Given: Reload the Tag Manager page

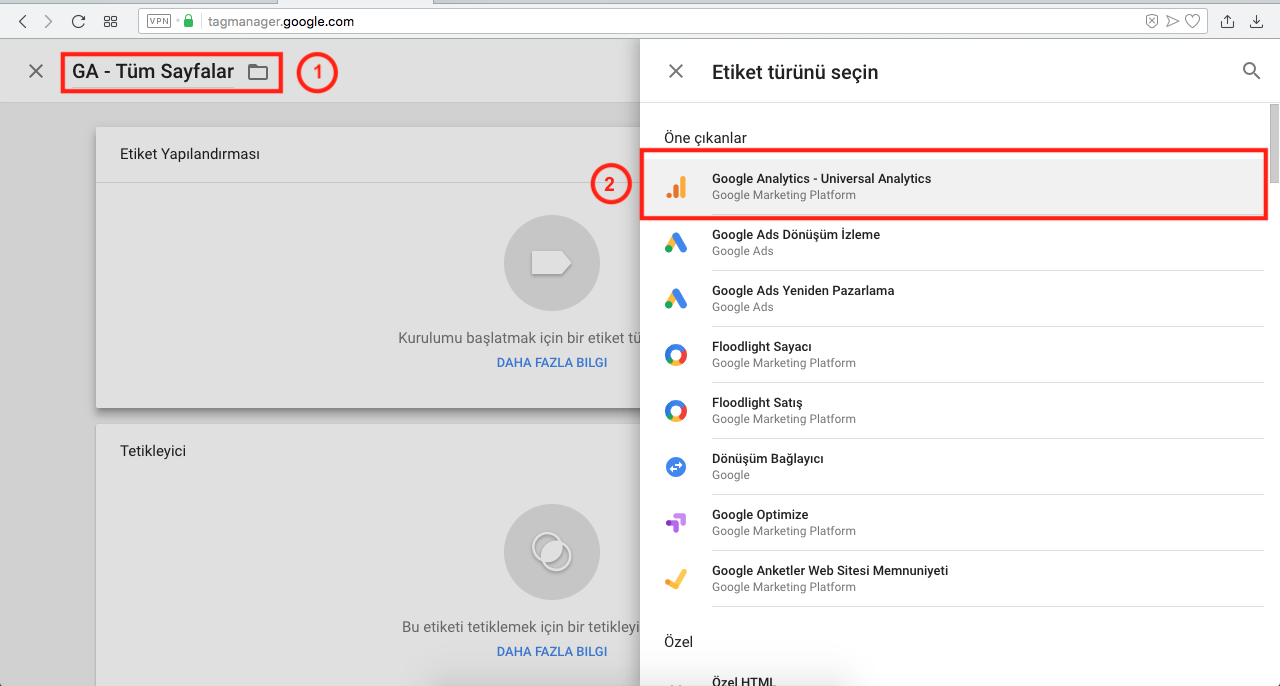Looking at the screenshot, I should (x=78, y=21).
